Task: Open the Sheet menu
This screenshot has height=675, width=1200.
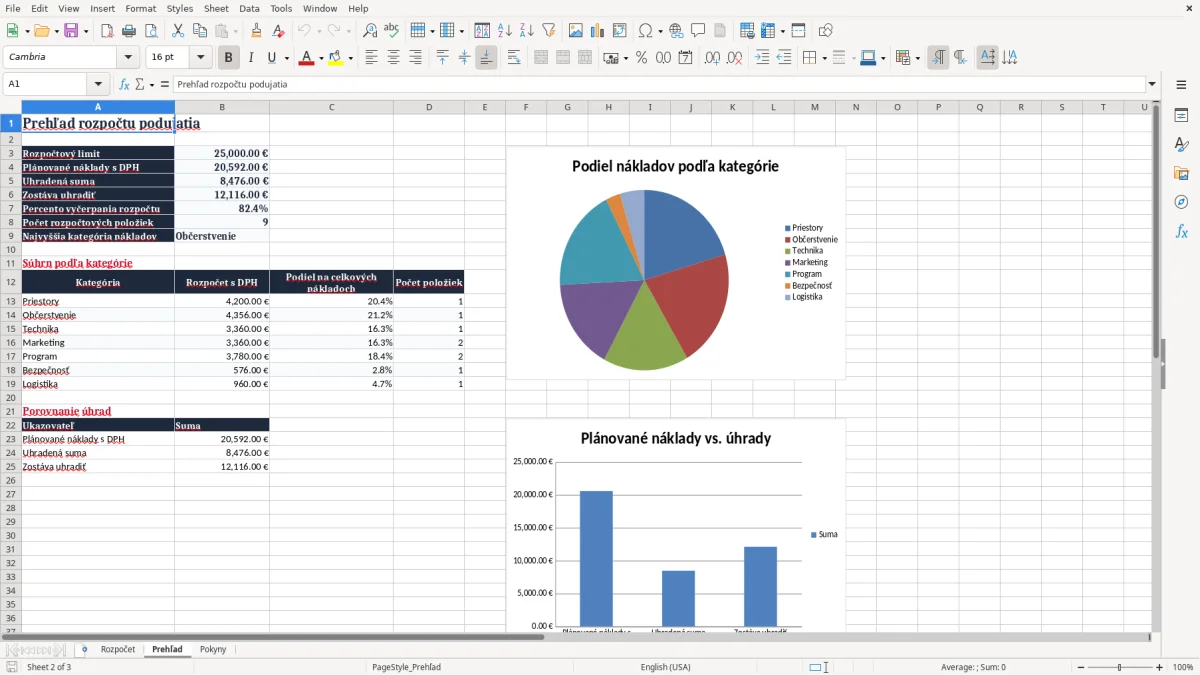Action: [216, 8]
